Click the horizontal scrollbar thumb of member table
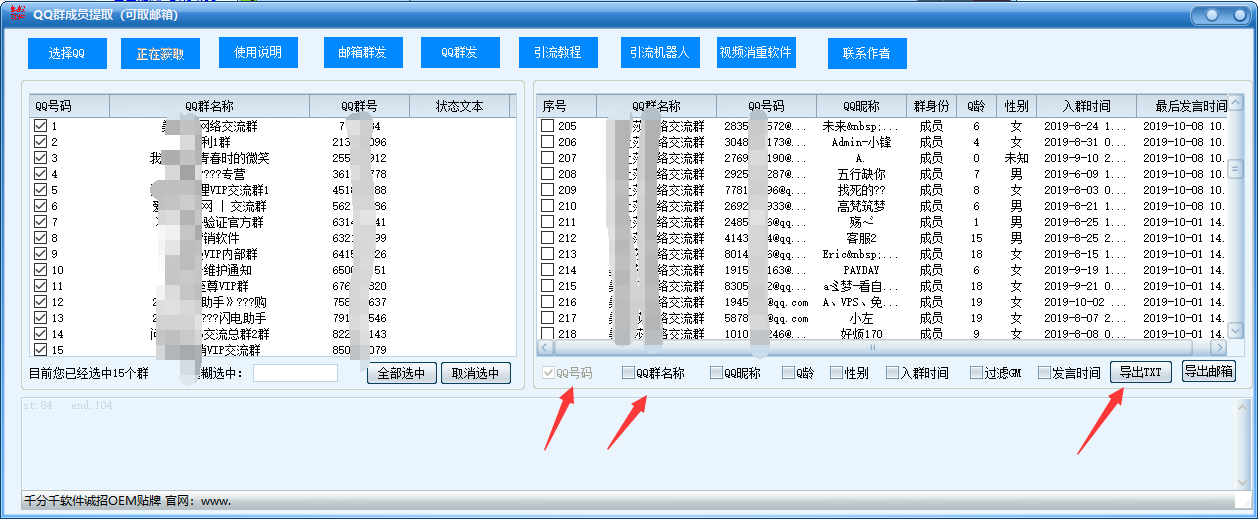The image size is (1258, 519). (x=872, y=347)
